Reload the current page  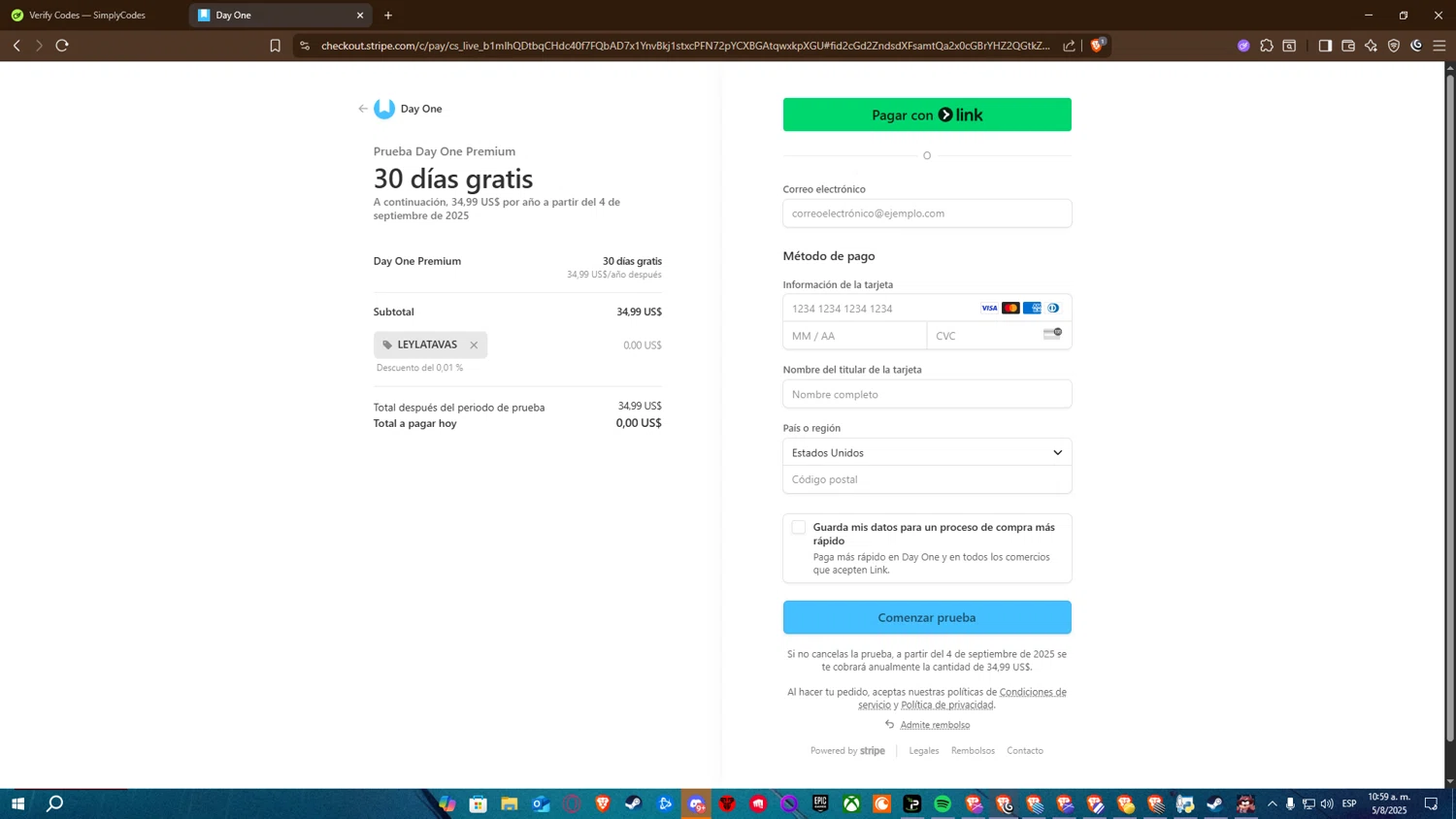click(x=62, y=46)
